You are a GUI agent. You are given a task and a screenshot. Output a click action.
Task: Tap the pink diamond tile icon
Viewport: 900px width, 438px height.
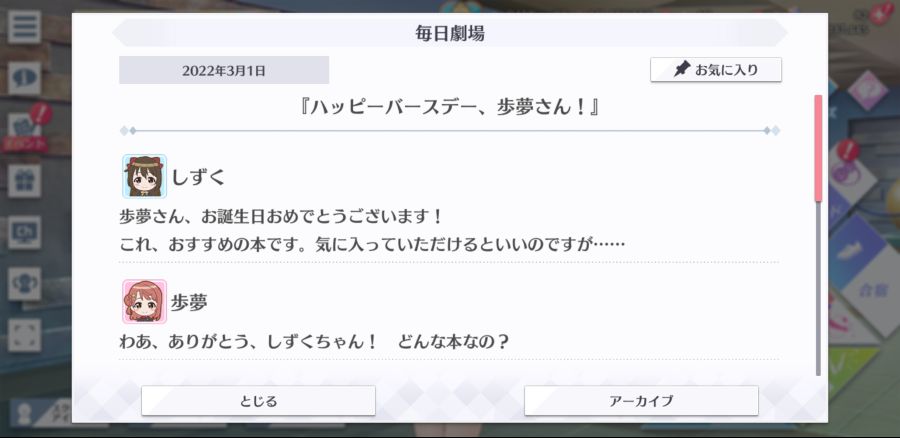click(867, 91)
